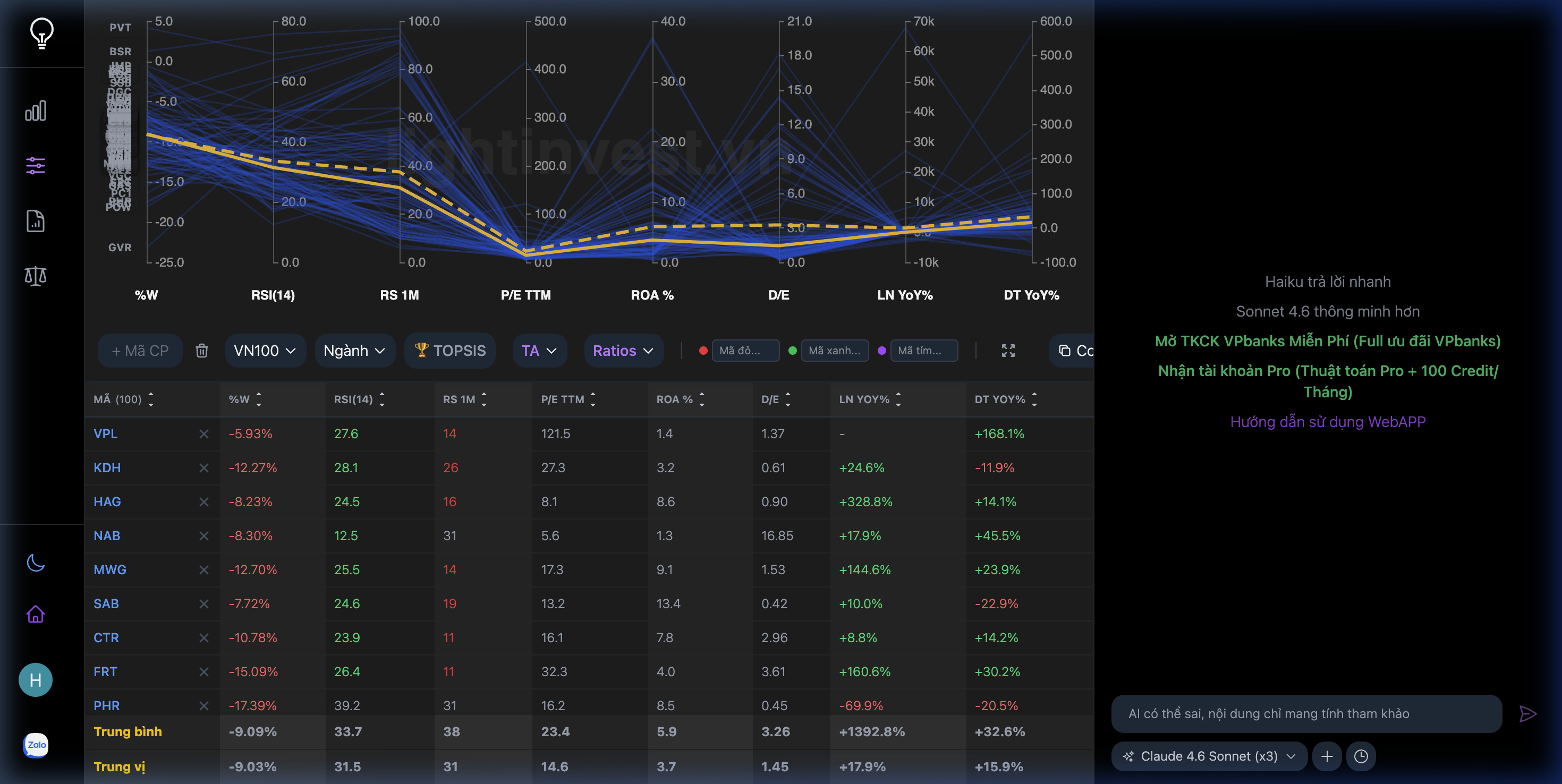Screen dimensions: 1562x784
Task: Open Hướng dẫn sử dụng WebAPP link
Action: pyautogui.click(x=1327, y=422)
